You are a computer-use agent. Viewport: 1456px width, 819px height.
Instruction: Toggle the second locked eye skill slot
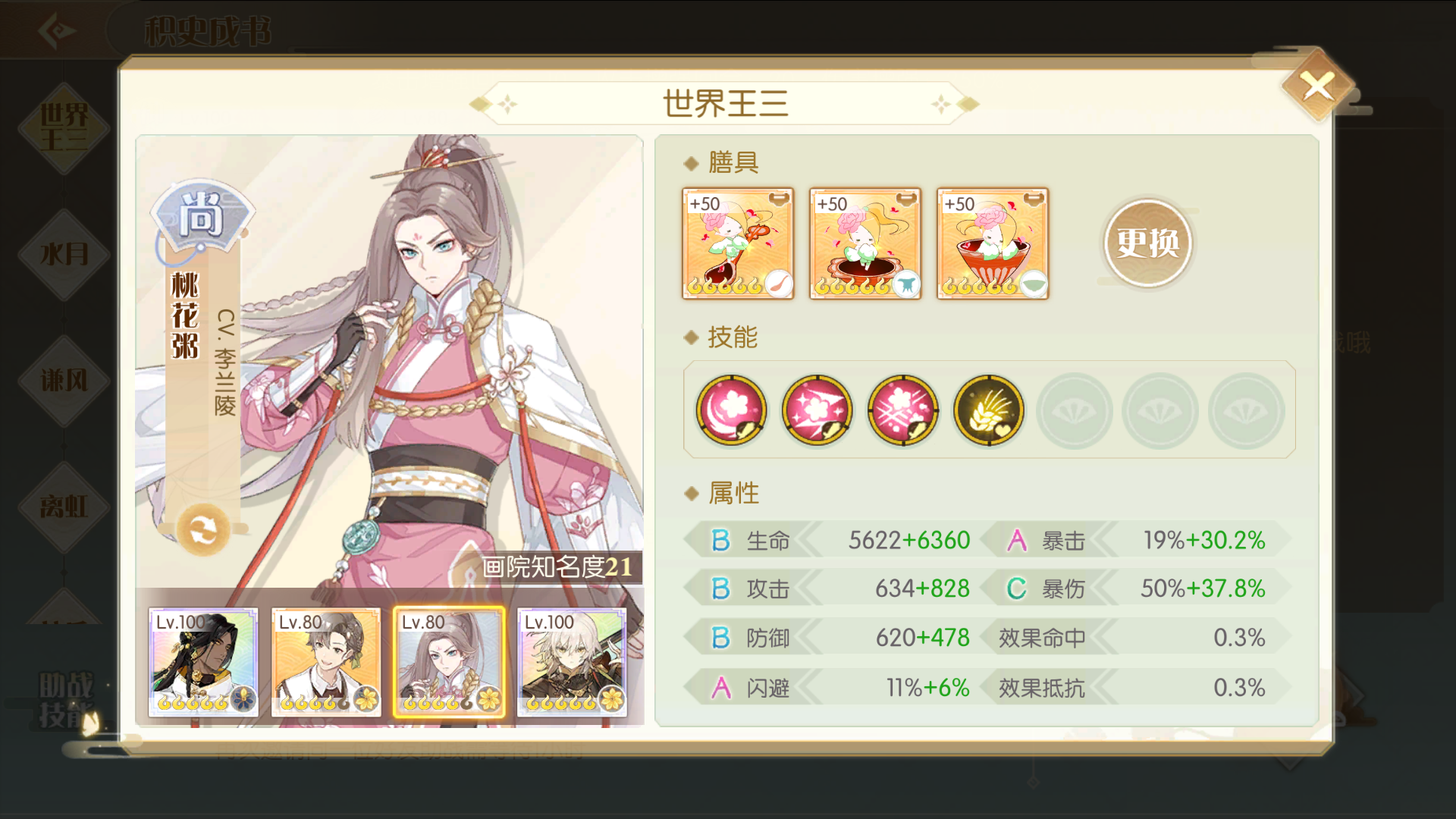(x=1159, y=411)
